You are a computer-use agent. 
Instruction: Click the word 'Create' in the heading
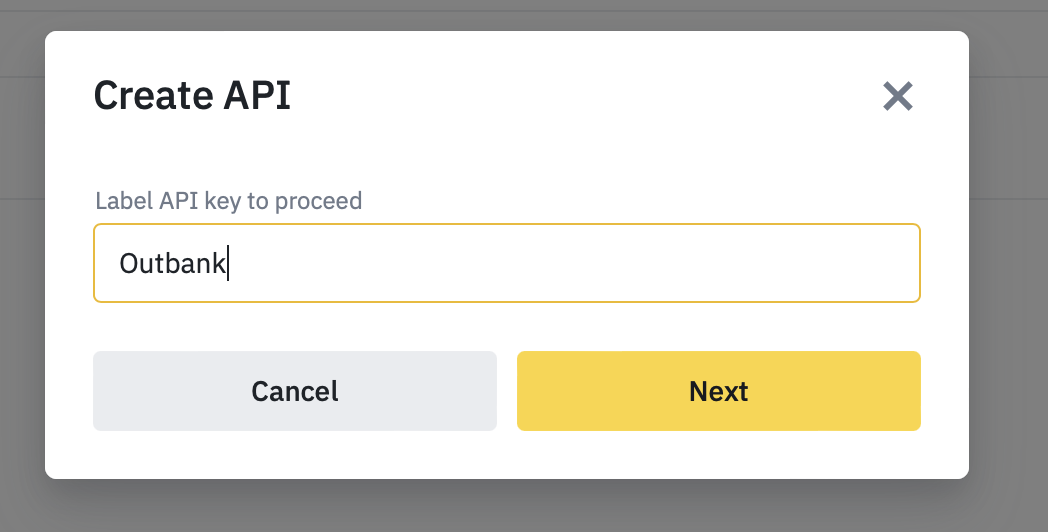pos(154,95)
